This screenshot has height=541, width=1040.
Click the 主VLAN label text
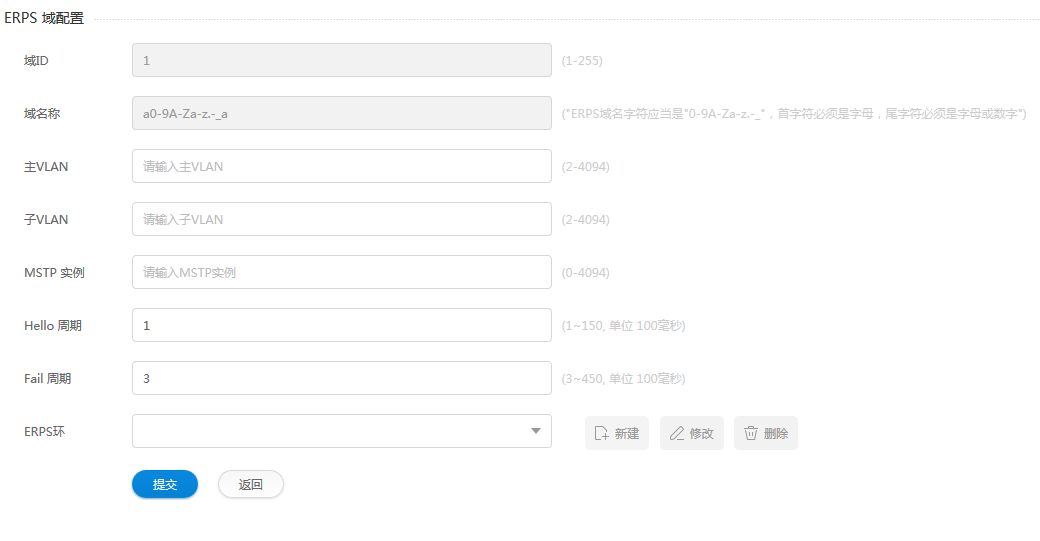click(x=46, y=167)
